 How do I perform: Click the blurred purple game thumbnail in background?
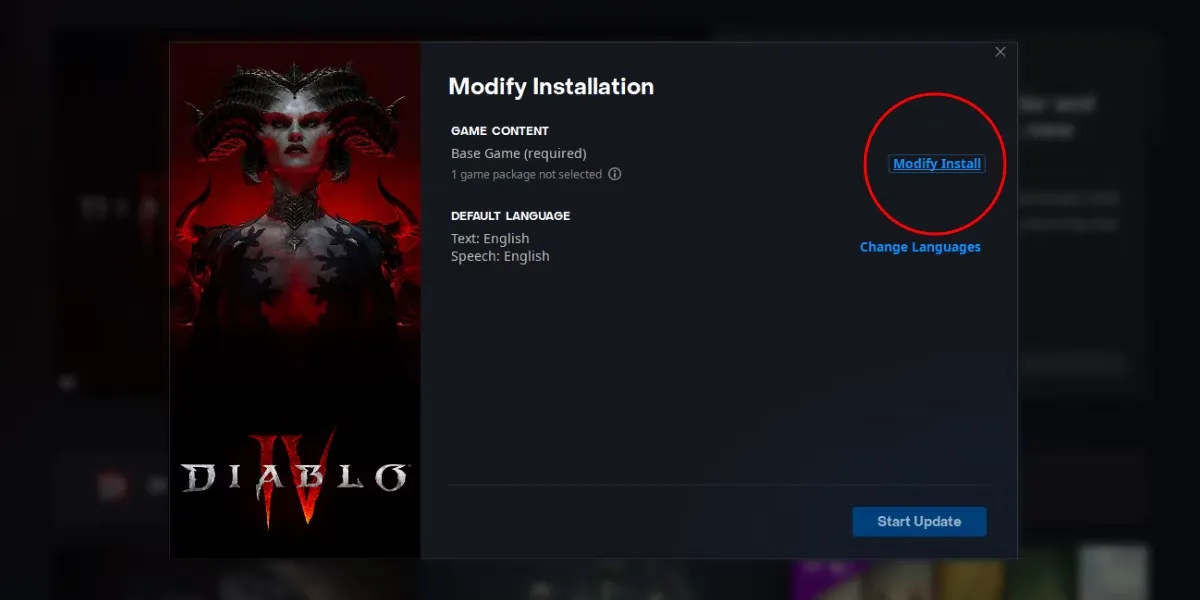(x=830, y=578)
